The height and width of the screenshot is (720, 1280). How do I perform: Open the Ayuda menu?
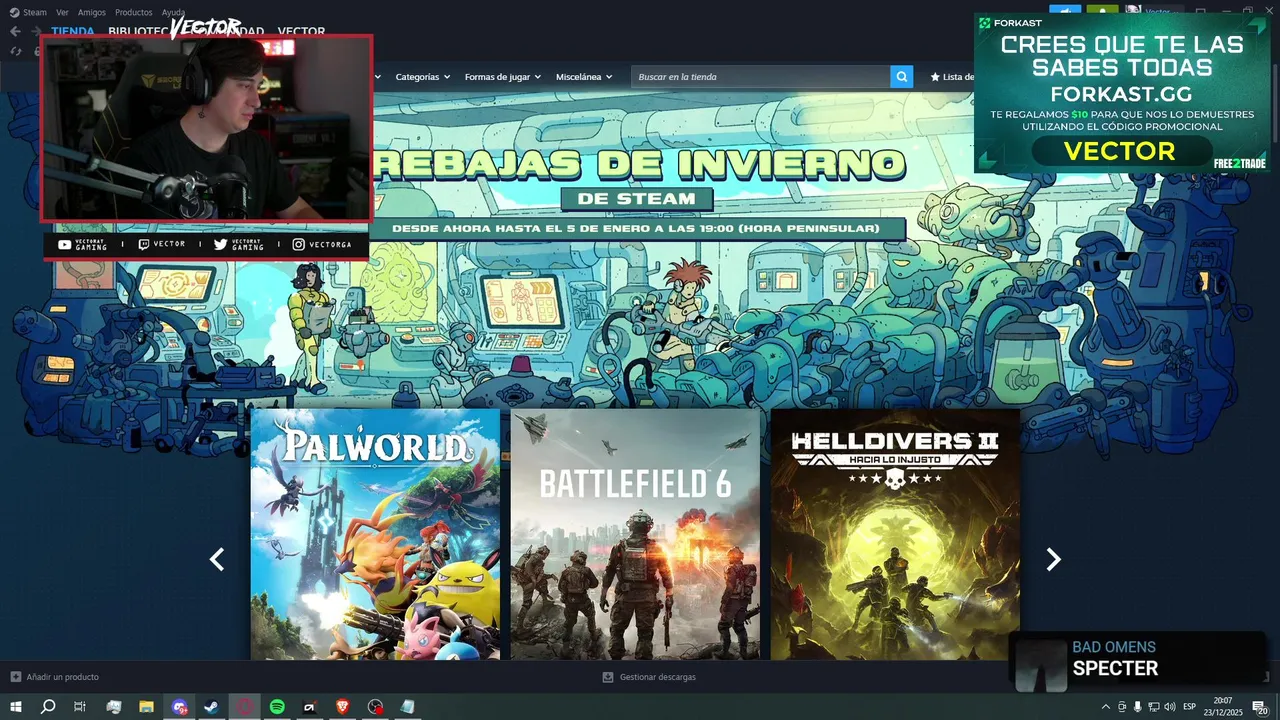point(173,12)
